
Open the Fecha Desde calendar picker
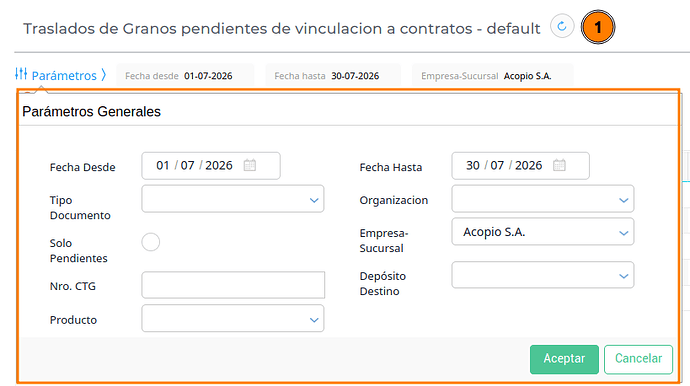250,165
